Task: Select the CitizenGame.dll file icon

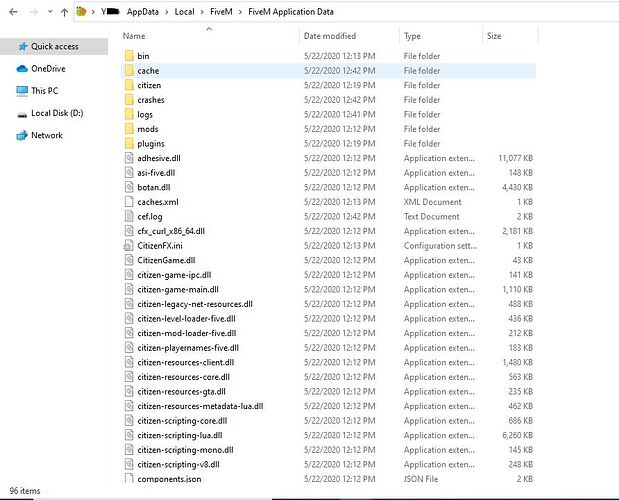Action: click(129, 260)
